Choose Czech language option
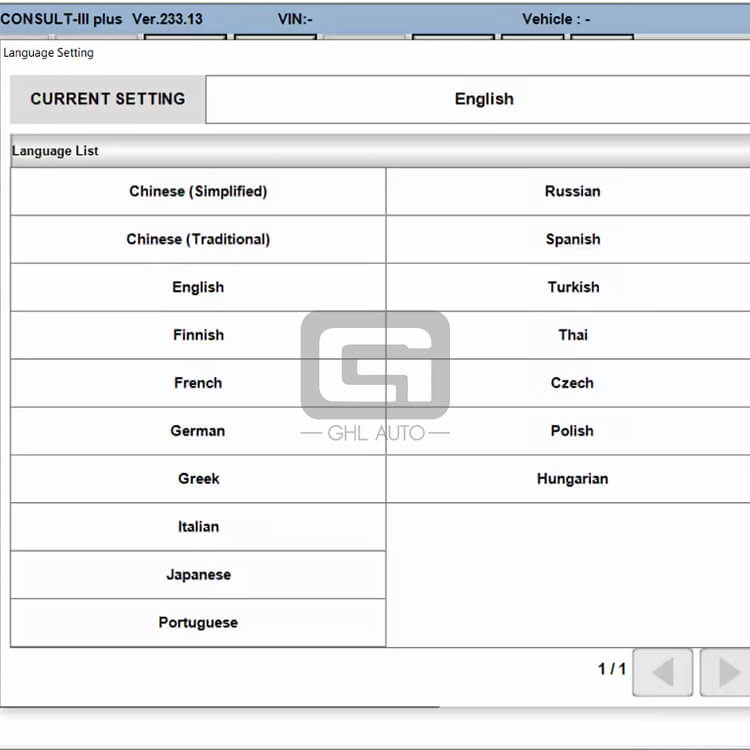Screen dimensions: 750x750 pyautogui.click(x=568, y=383)
